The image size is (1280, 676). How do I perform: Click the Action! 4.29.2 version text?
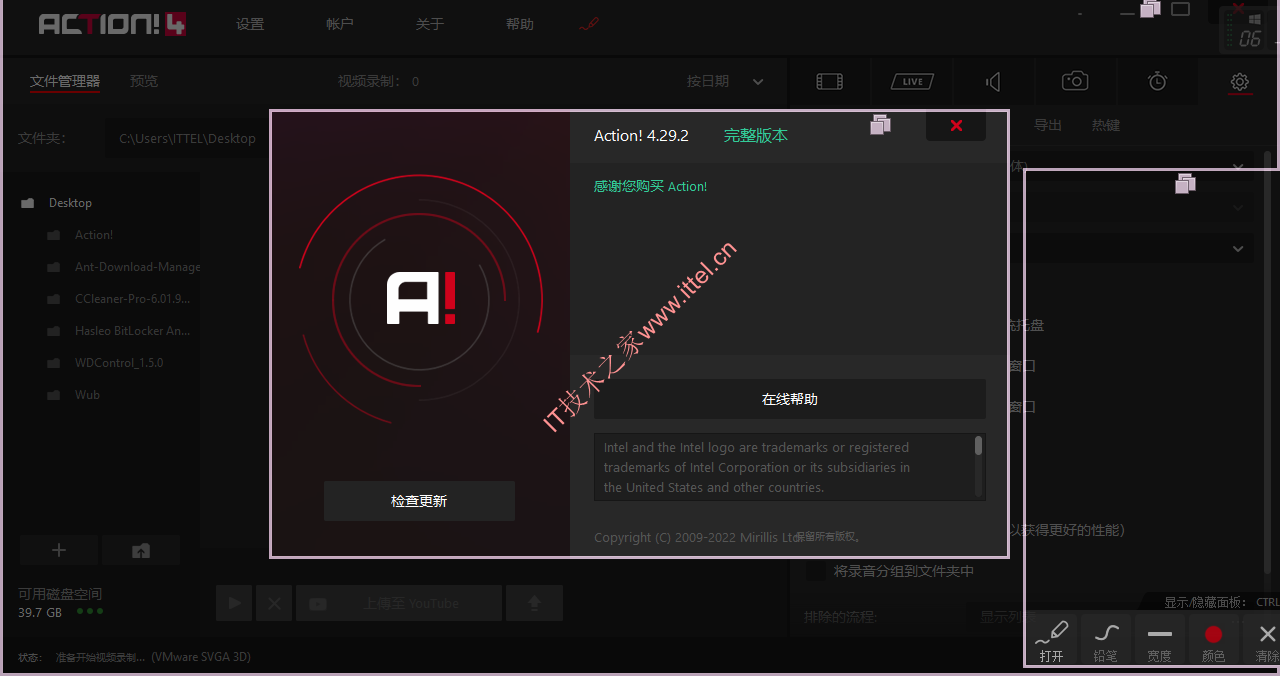point(641,135)
